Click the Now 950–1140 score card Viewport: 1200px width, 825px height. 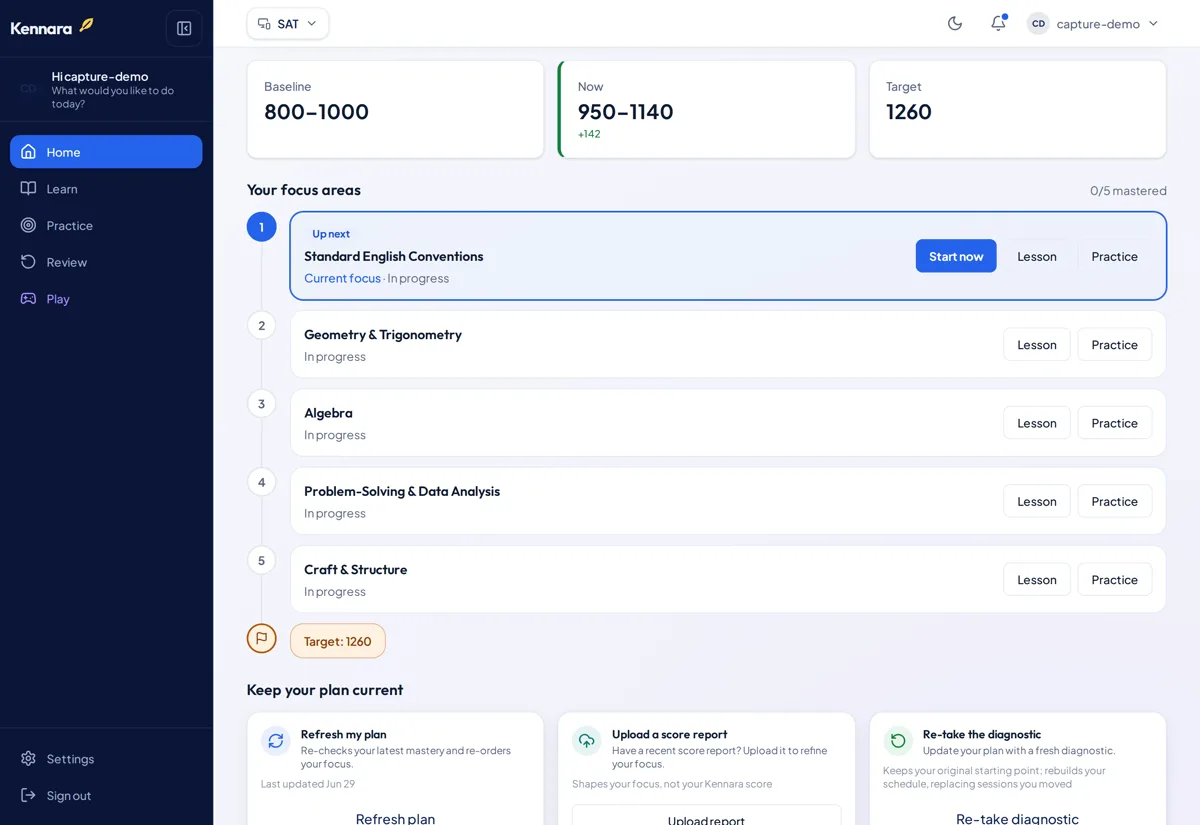(x=706, y=109)
